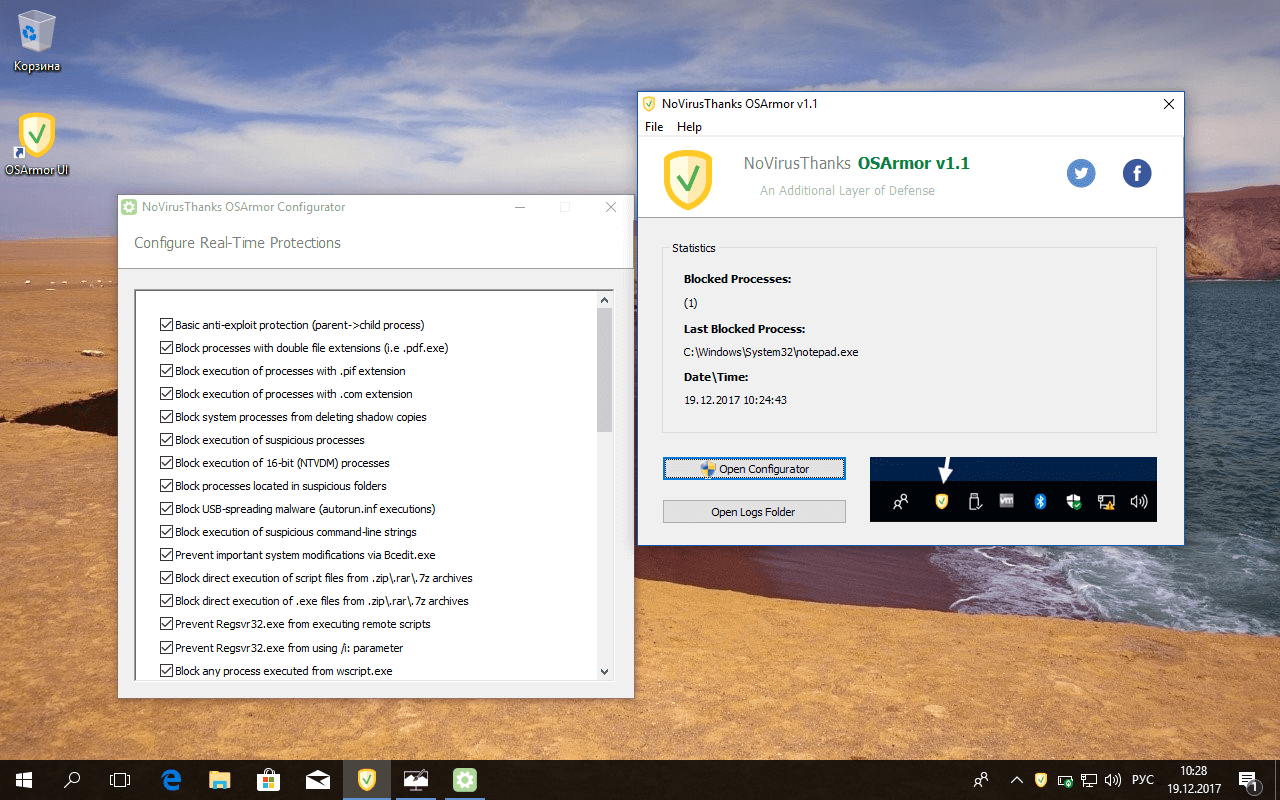1280x800 pixels.
Task: Open taskbar search magnifier
Action: 72,780
